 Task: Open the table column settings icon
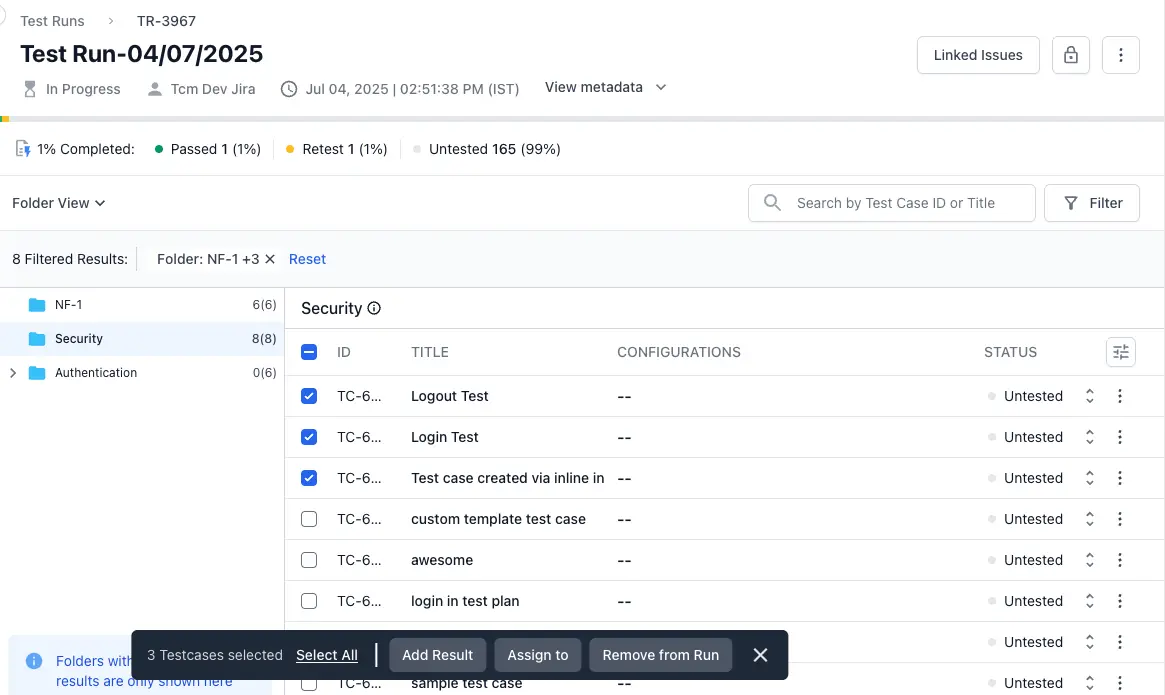[x=1120, y=352]
